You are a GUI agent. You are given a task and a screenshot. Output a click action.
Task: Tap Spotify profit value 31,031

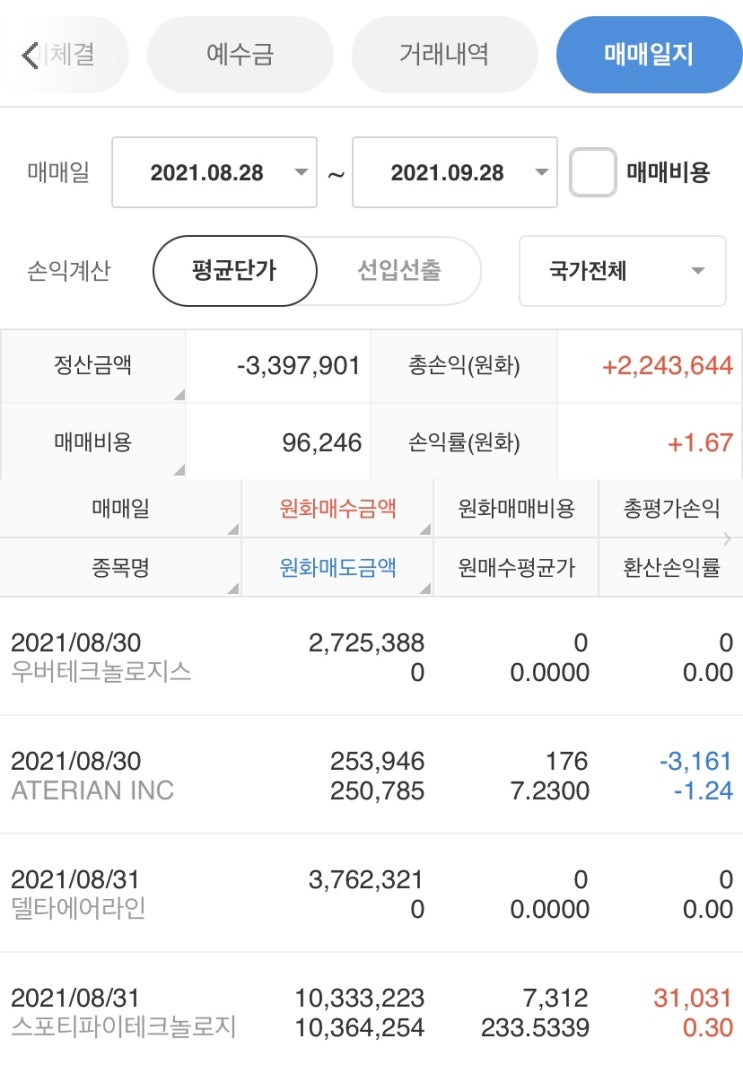point(693,998)
